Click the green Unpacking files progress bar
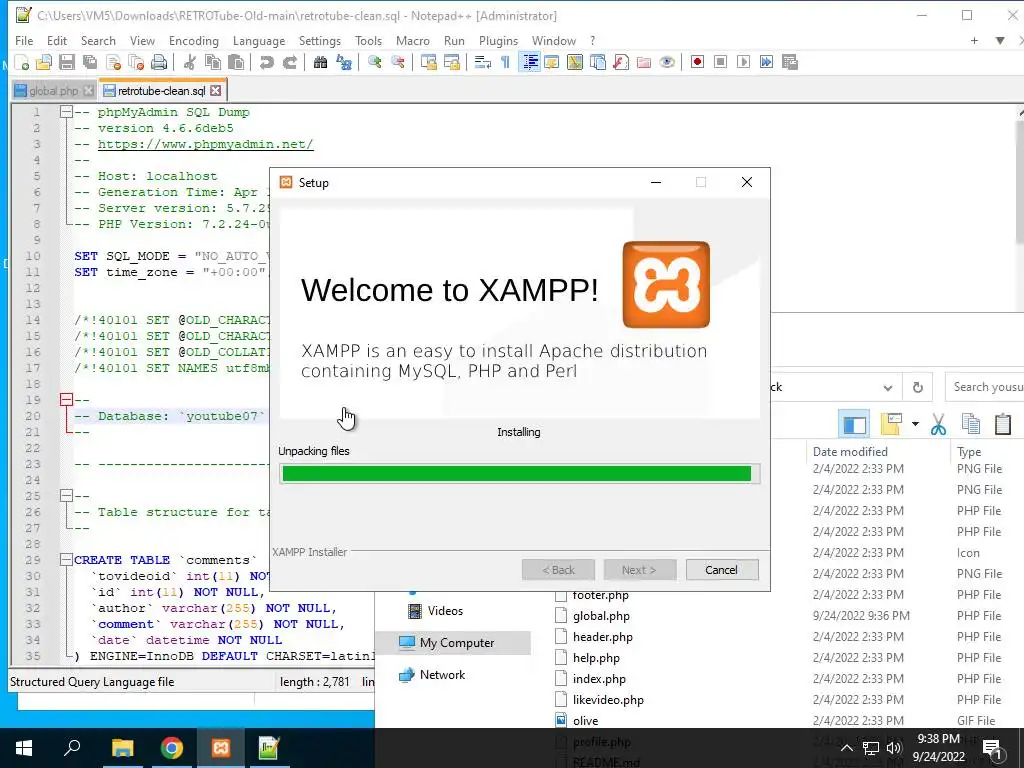The height and width of the screenshot is (768, 1024). point(519,473)
